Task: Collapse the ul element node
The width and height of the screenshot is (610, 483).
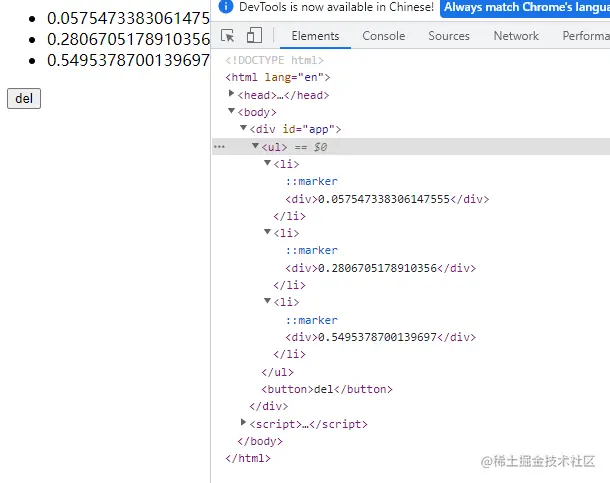Action: pos(255,146)
